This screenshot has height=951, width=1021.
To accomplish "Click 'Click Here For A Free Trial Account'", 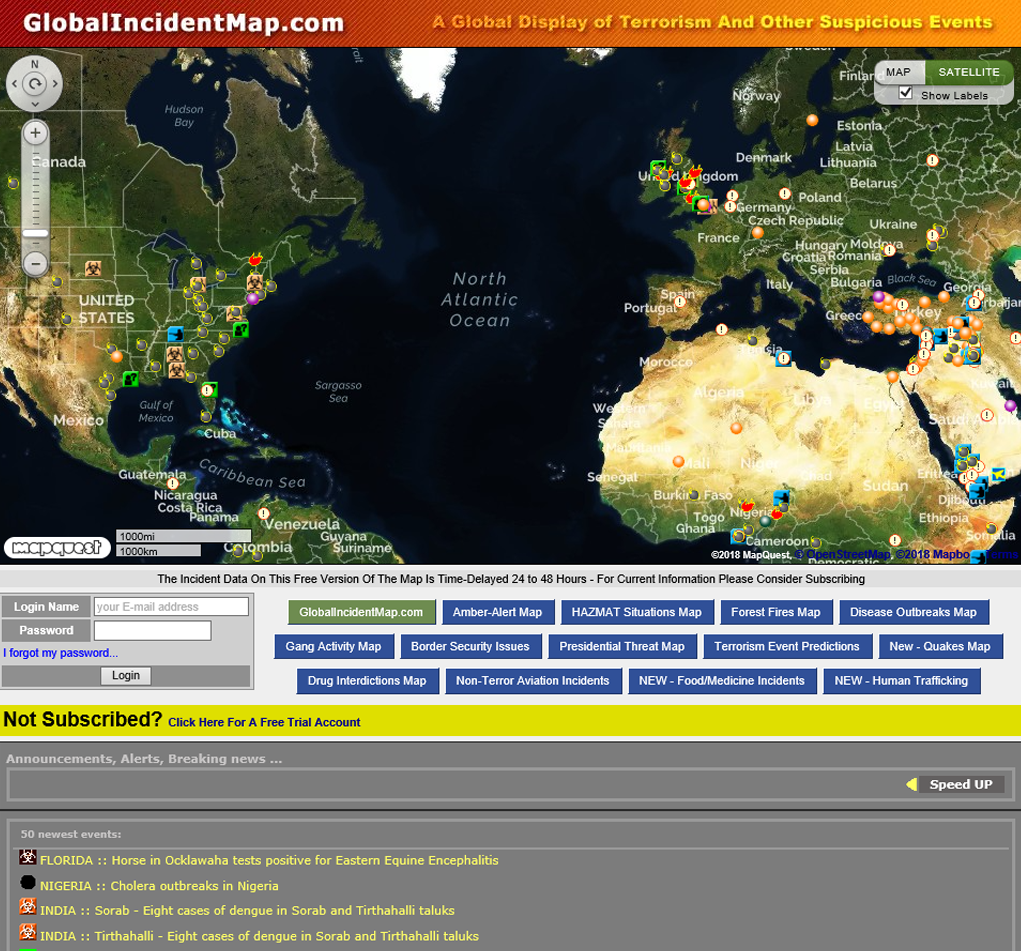I will pos(264,722).
